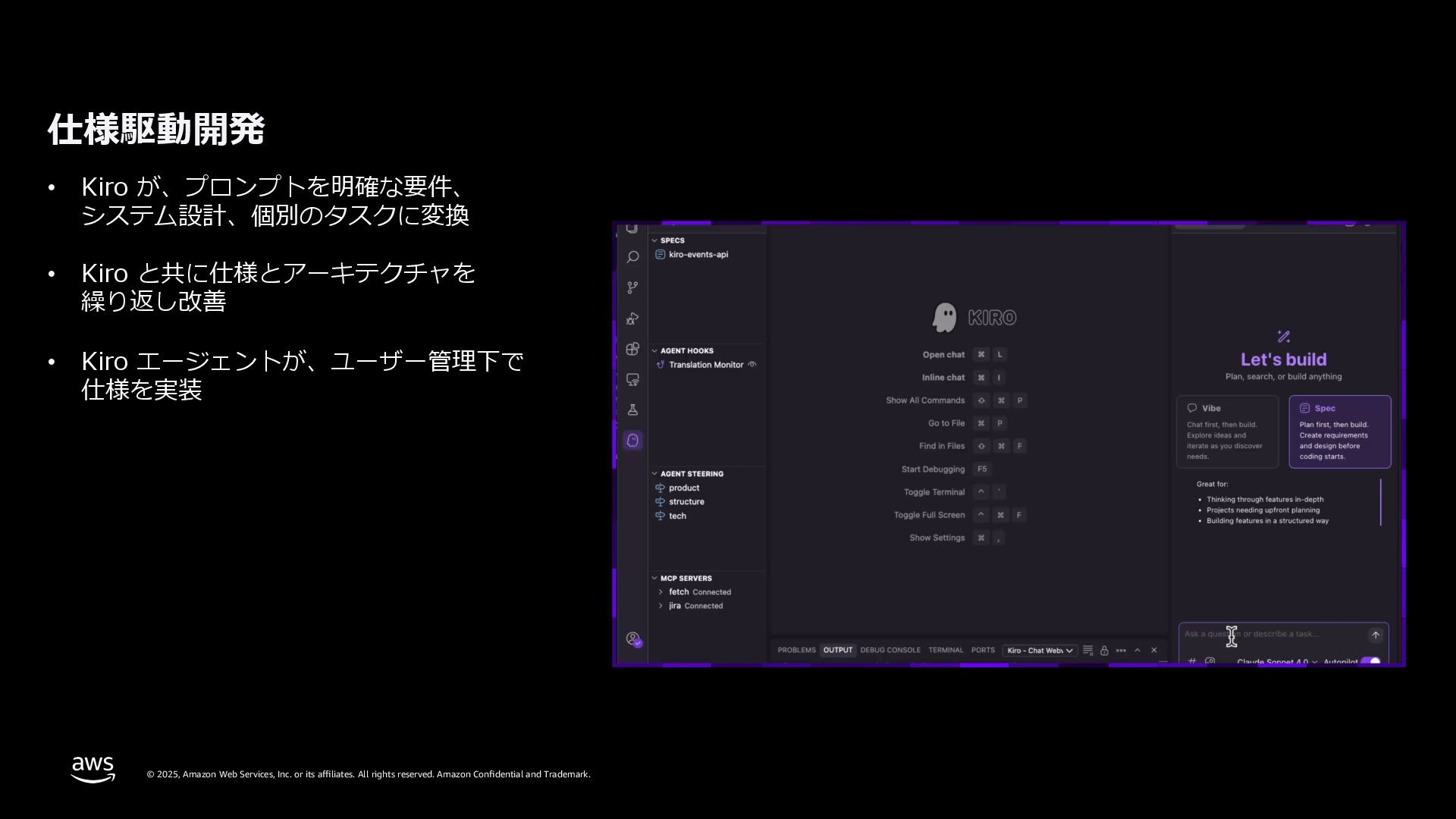
Task: Open the Kiro - Chat Webview output dropdown
Action: 1040,651
